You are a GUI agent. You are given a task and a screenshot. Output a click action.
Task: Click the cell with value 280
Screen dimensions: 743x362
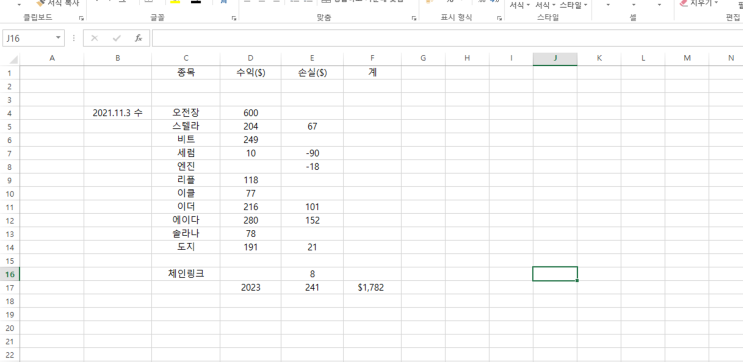click(251, 220)
